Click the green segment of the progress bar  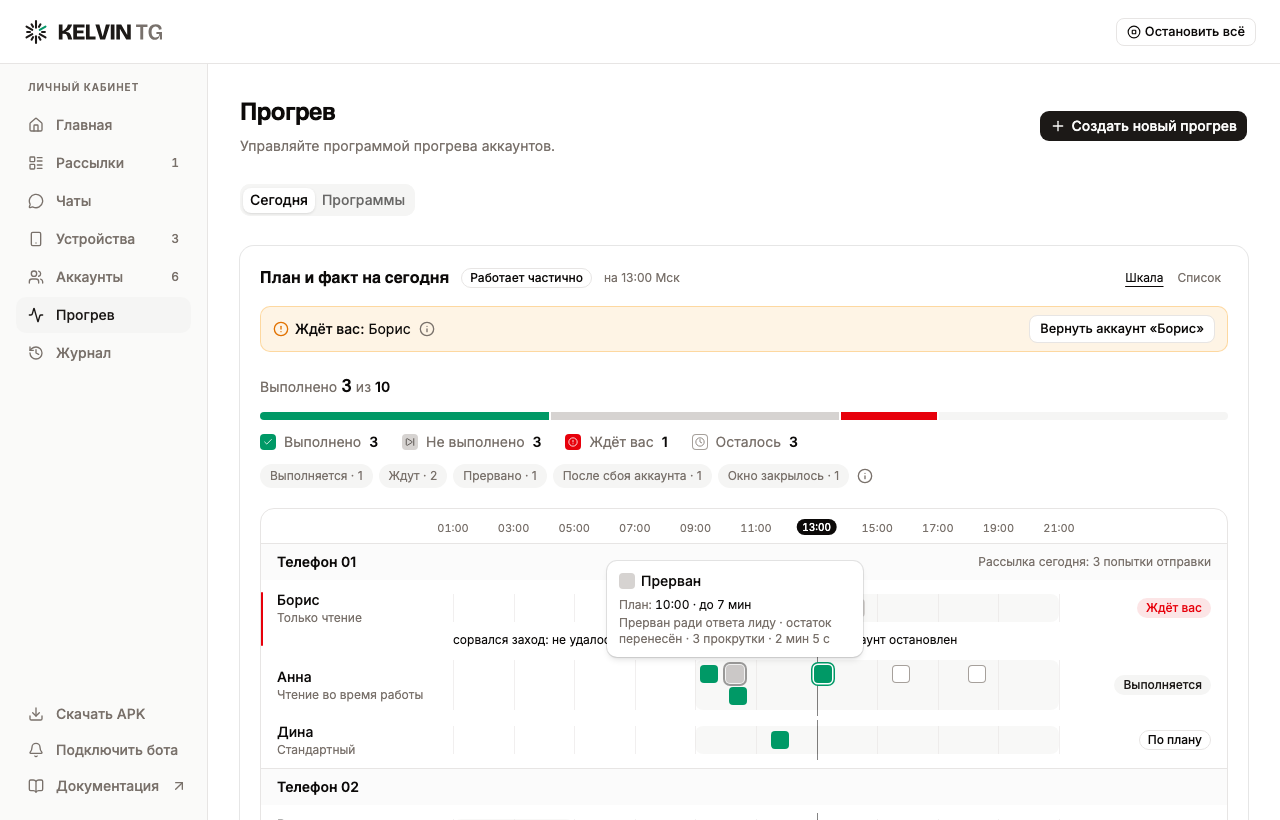coord(404,416)
